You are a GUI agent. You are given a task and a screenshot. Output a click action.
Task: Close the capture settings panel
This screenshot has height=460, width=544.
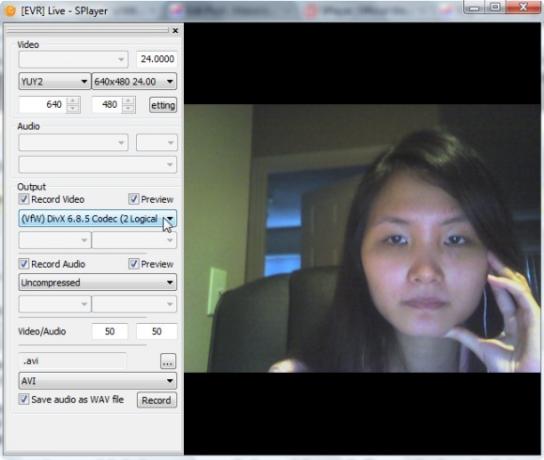pyautogui.click(x=175, y=31)
